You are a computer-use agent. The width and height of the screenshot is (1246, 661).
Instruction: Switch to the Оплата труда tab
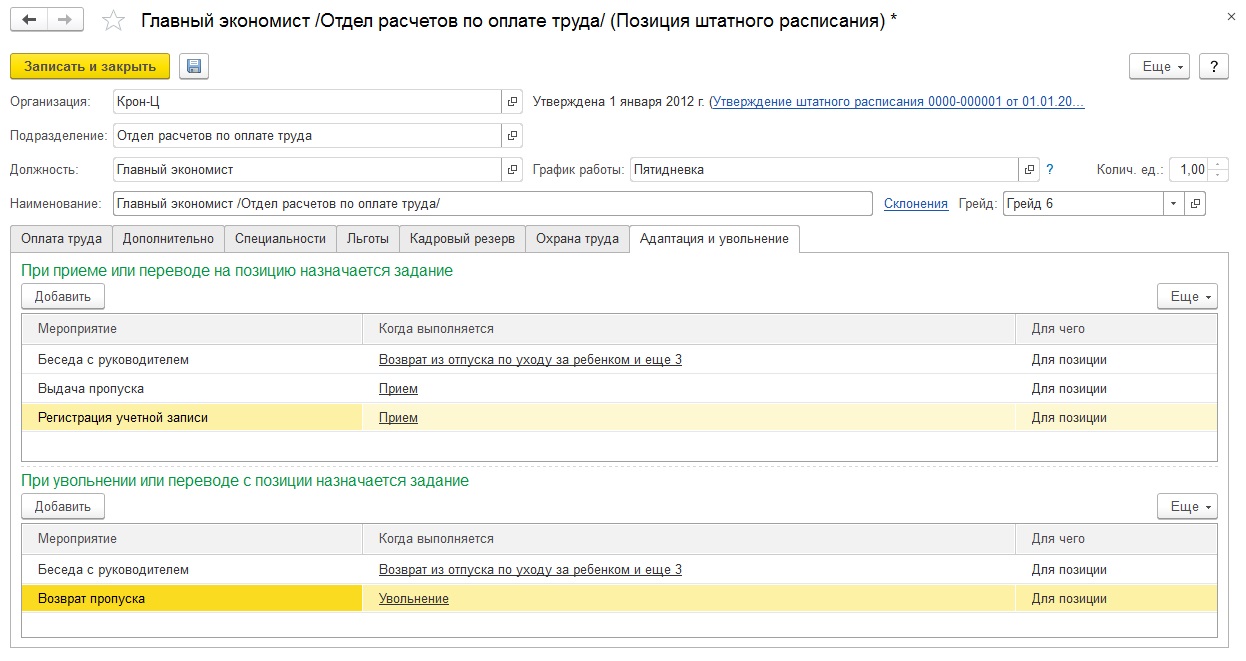pos(61,239)
